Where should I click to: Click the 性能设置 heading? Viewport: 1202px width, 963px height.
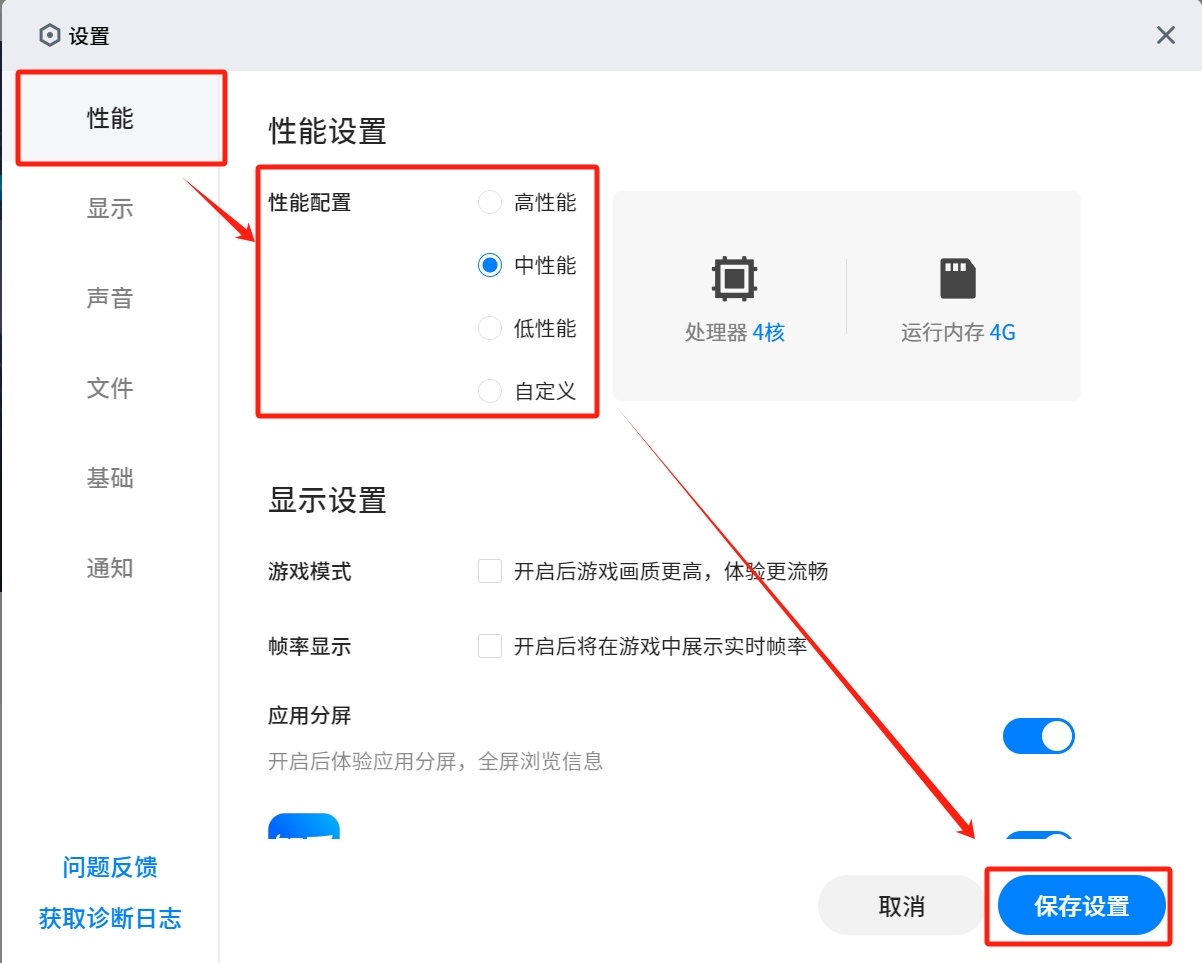pyautogui.click(x=327, y=131)
